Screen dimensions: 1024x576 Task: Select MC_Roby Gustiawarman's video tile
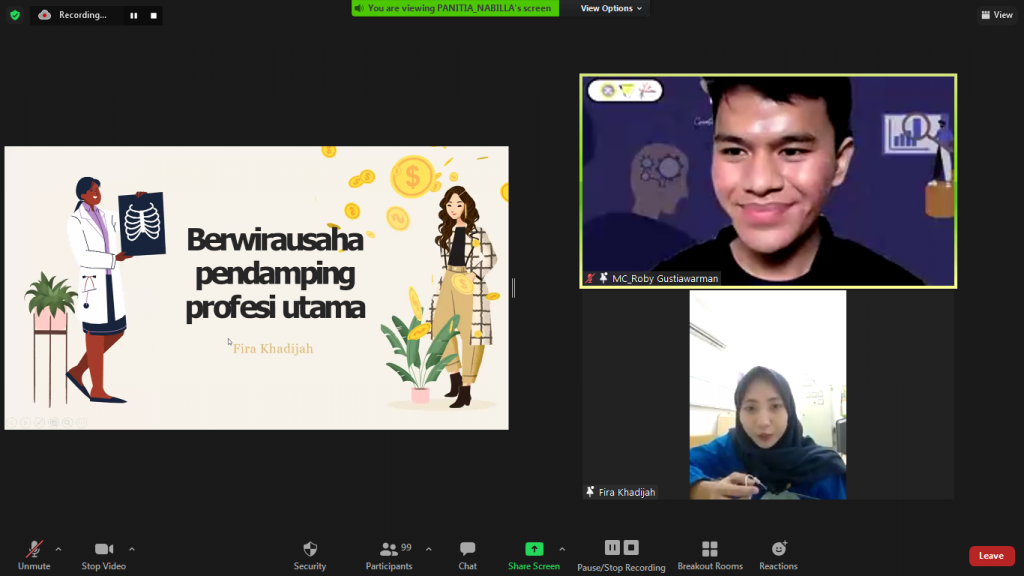point(768,181)
